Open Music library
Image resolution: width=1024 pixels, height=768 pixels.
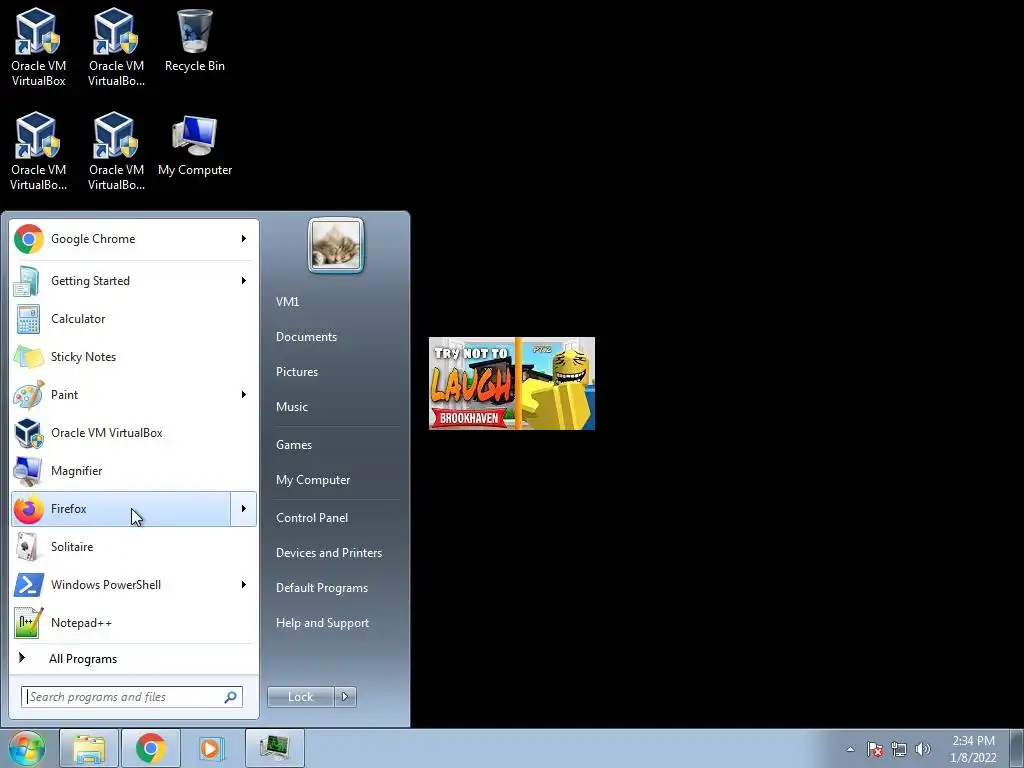292,407
